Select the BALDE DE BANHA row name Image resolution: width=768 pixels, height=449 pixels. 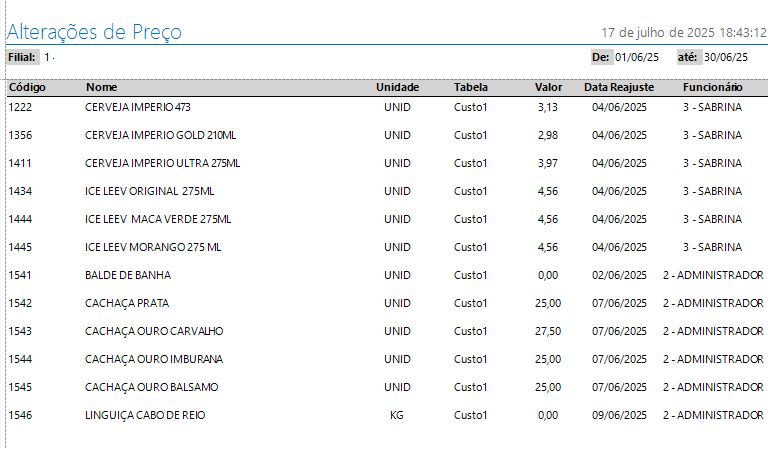tap(128, 275)
